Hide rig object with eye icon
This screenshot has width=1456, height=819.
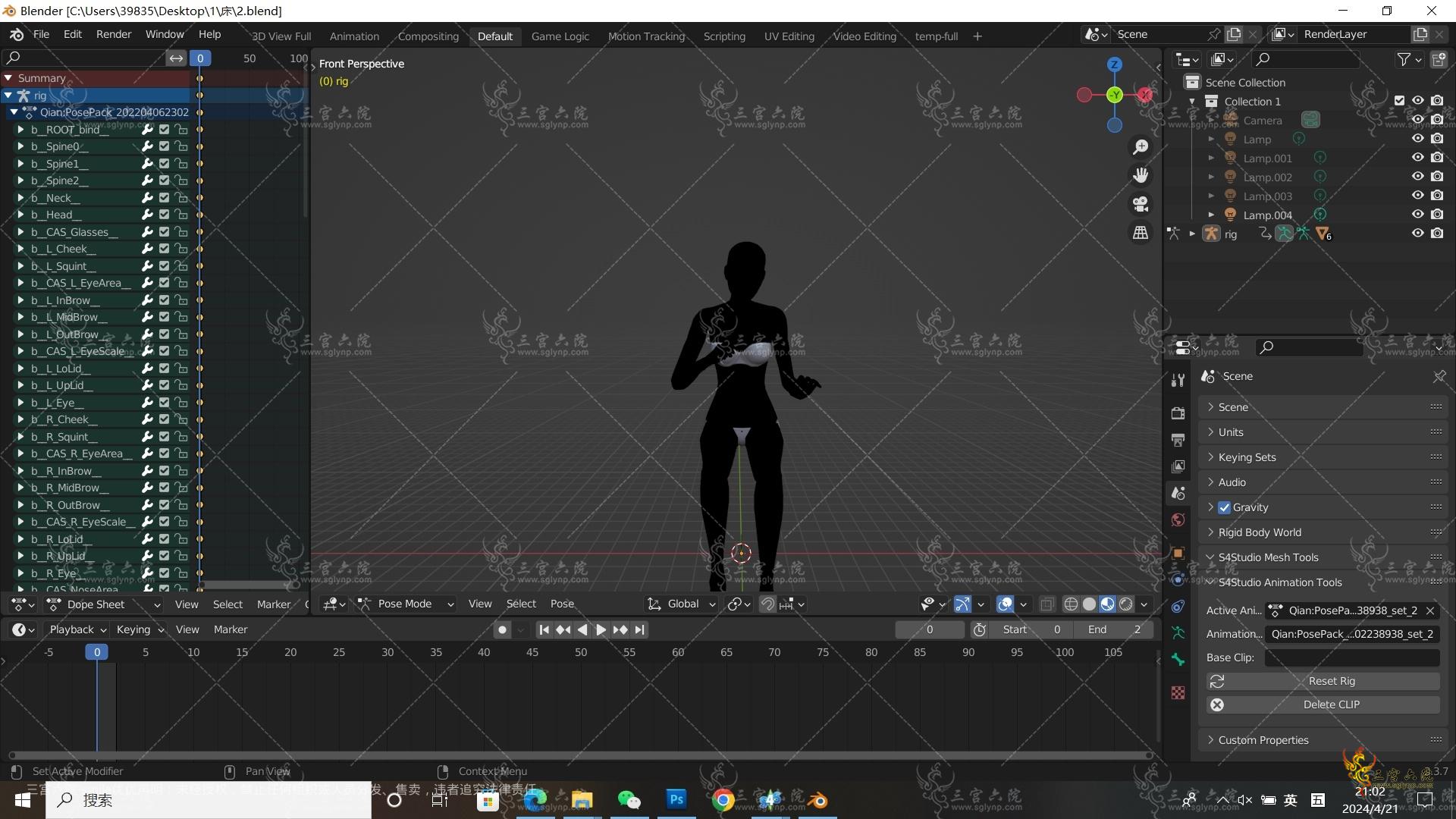click(x=1417, y=234)
